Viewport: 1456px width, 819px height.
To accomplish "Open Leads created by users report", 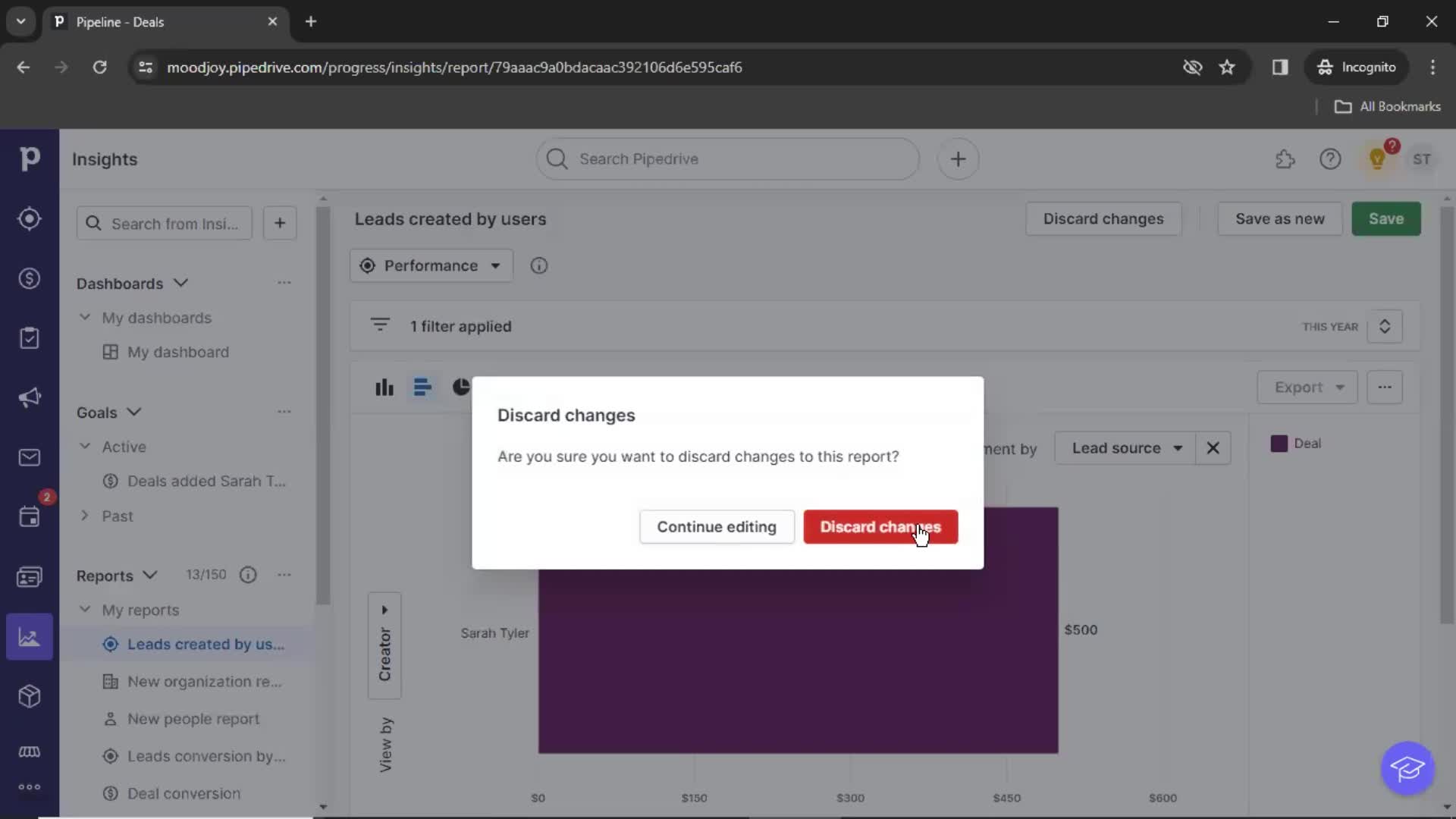I will pyautogui.click(x=205, y=644).
